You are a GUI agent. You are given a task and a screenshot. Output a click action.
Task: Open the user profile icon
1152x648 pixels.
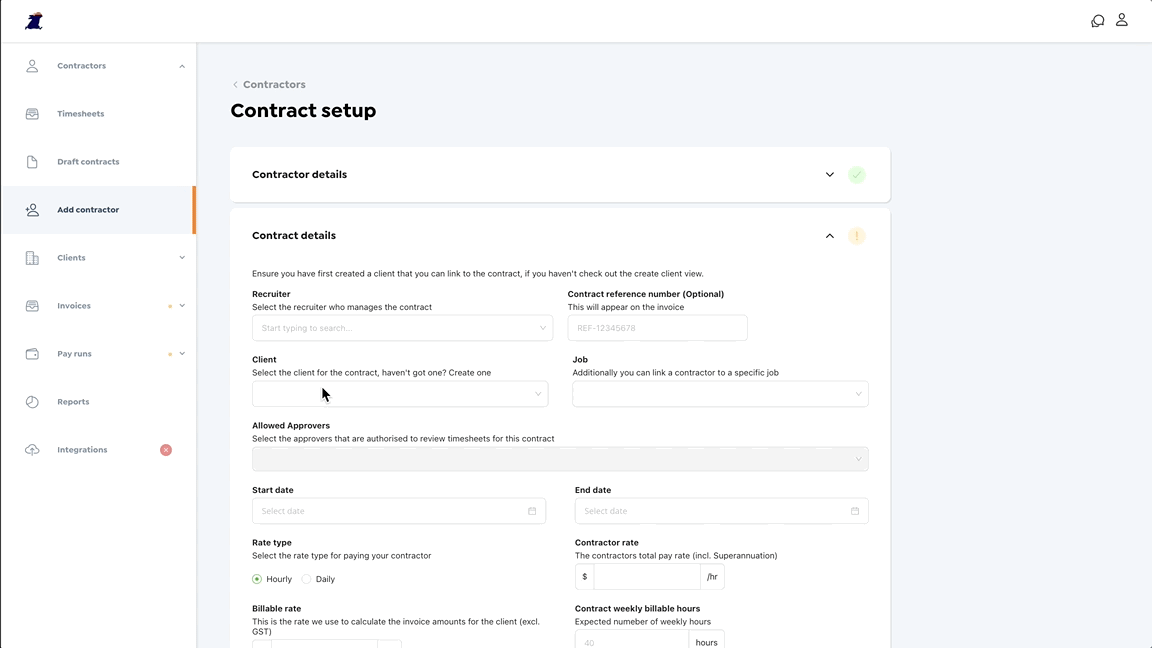(1122, 20)
